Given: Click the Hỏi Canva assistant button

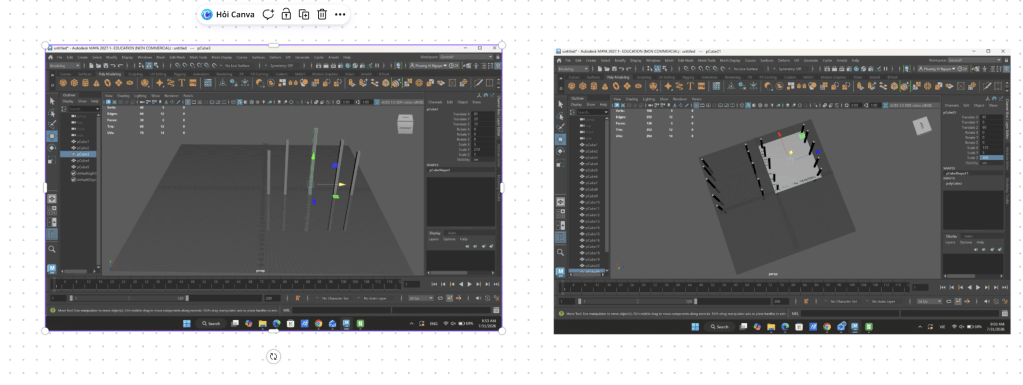Looking at the screenshot, I should pos(228,14).
